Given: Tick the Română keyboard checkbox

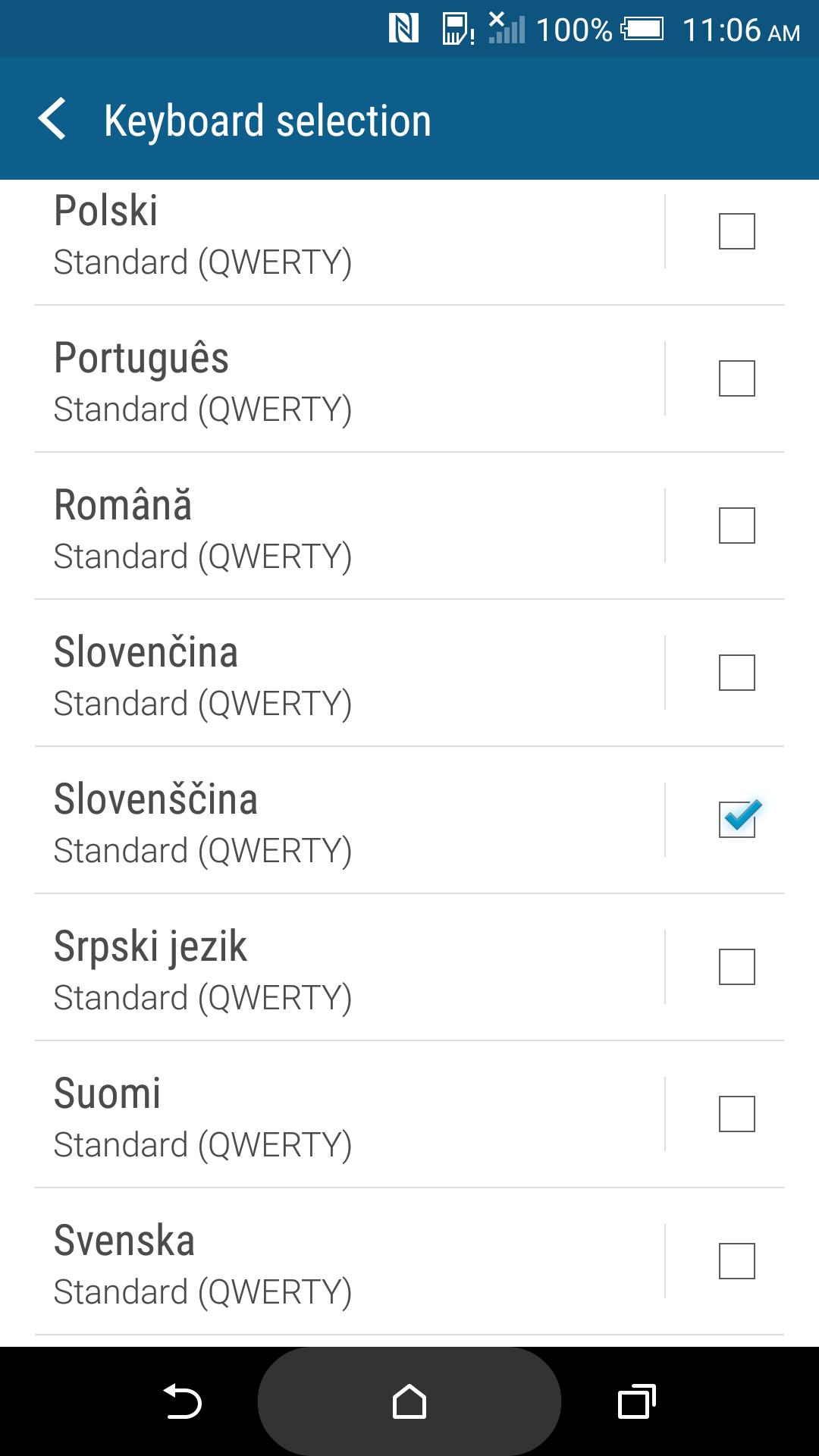Looking at the screenshot, I should (737, 526).
